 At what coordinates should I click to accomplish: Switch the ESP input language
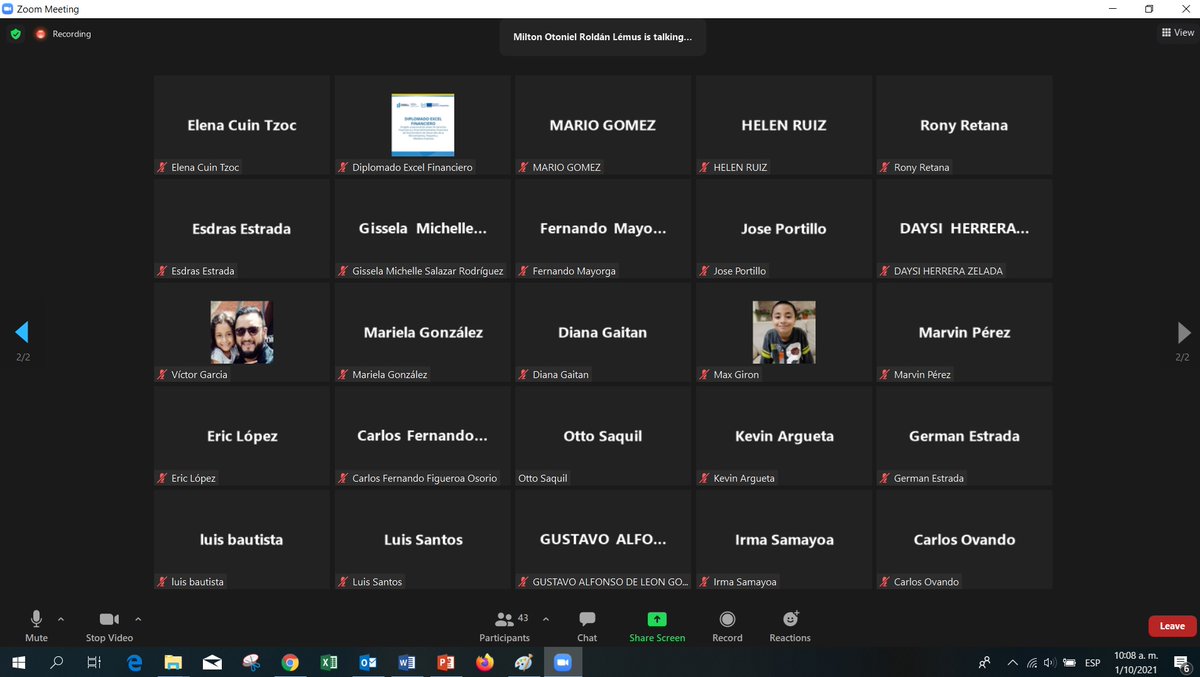[1093, 662]
